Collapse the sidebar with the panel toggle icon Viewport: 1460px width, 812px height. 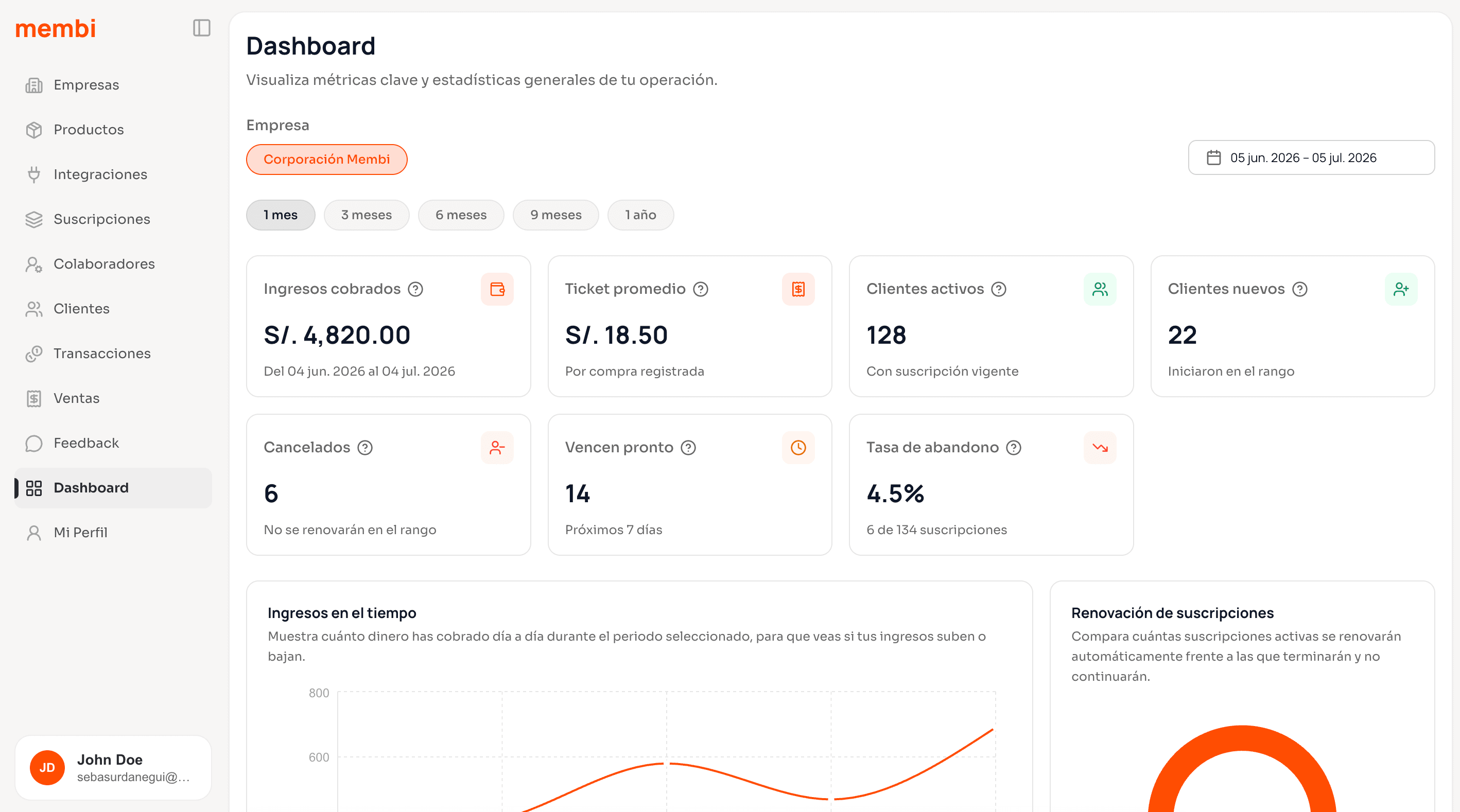[x=202, y=28]
